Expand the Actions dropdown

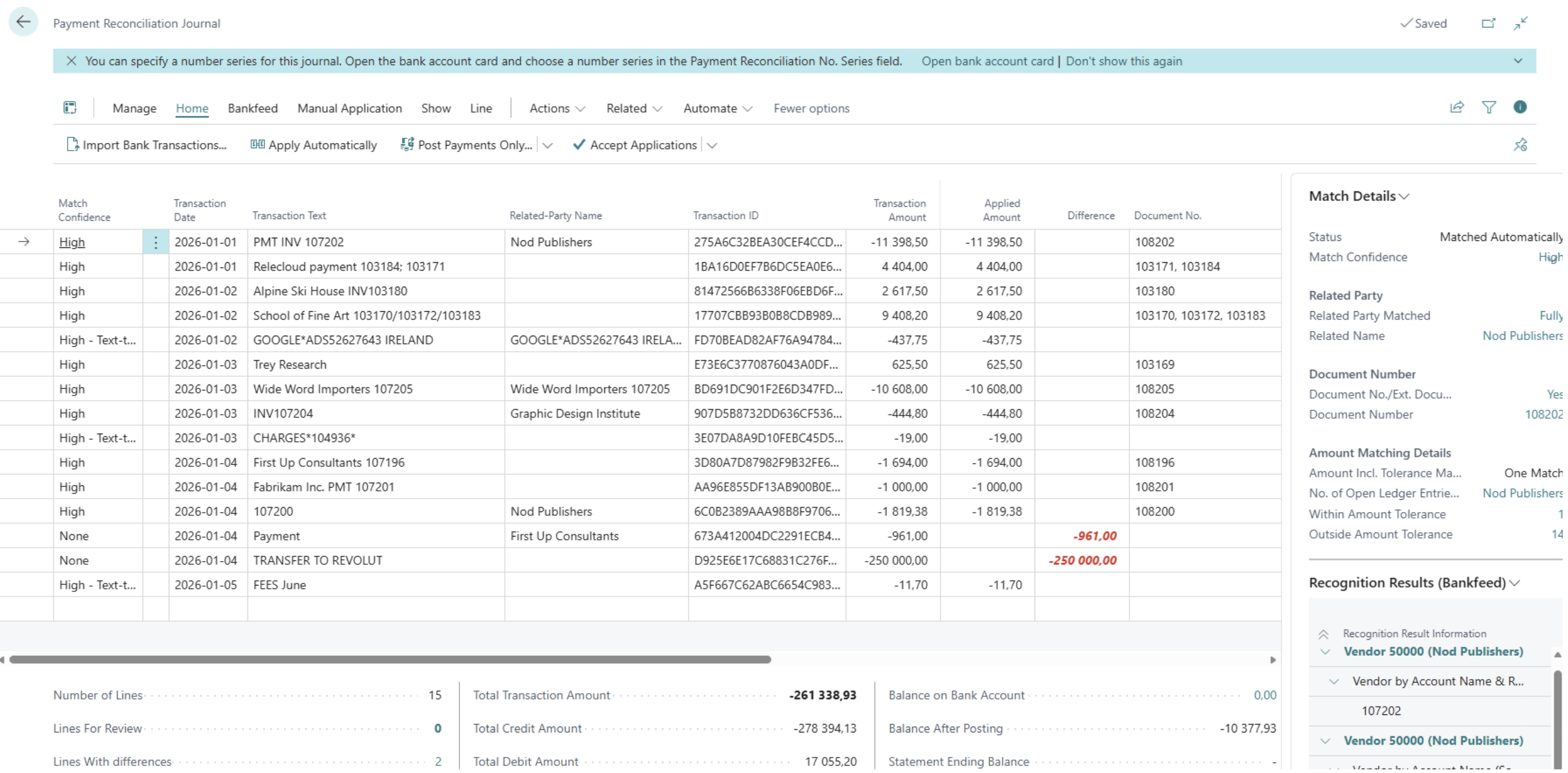557,108
